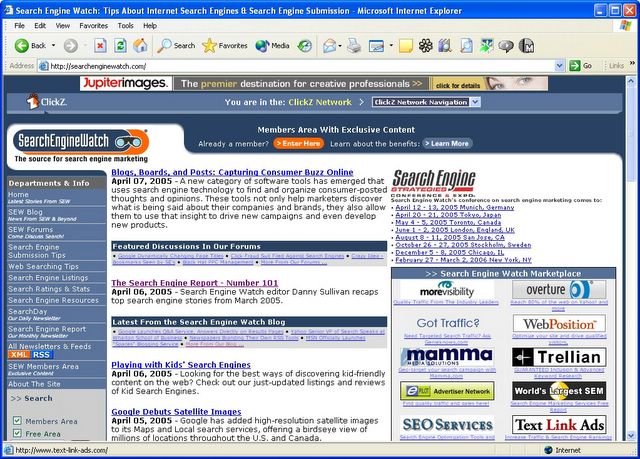
Task: Click the Trellian marketplace logo
Action: 559,357
